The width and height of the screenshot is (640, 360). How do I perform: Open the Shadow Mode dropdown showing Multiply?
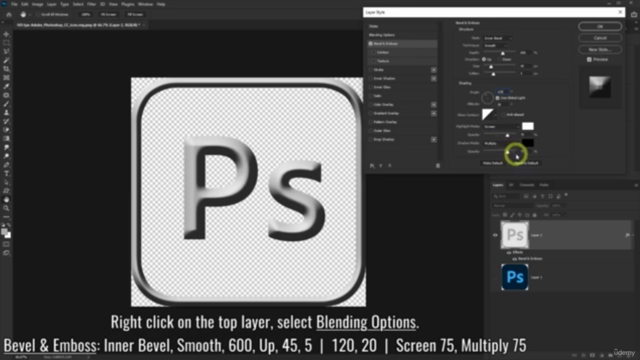coord(502,143)
